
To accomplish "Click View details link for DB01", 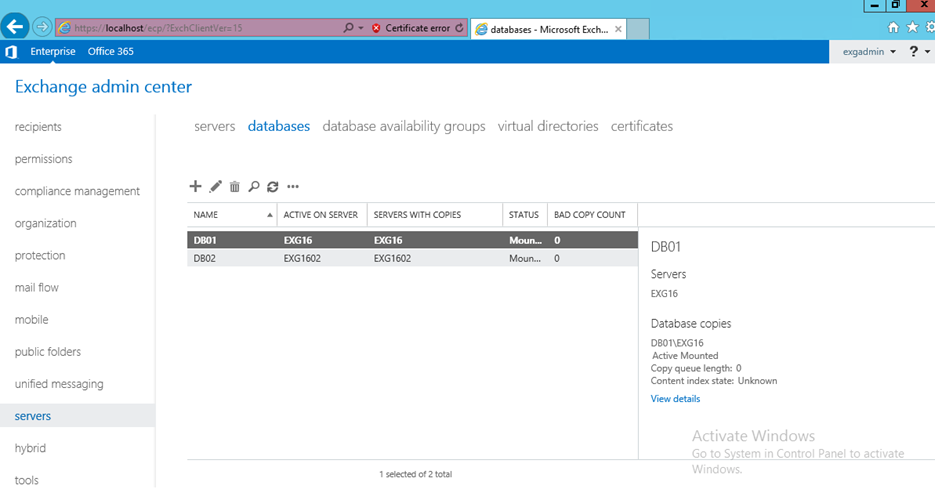I will pyautogui.click(x=675, y=399).
